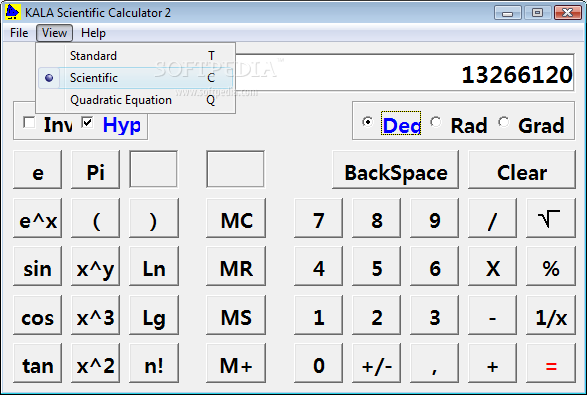Screen dimensions: 587x395
Task: Minimize the calculator window
Action: (507, 13)
